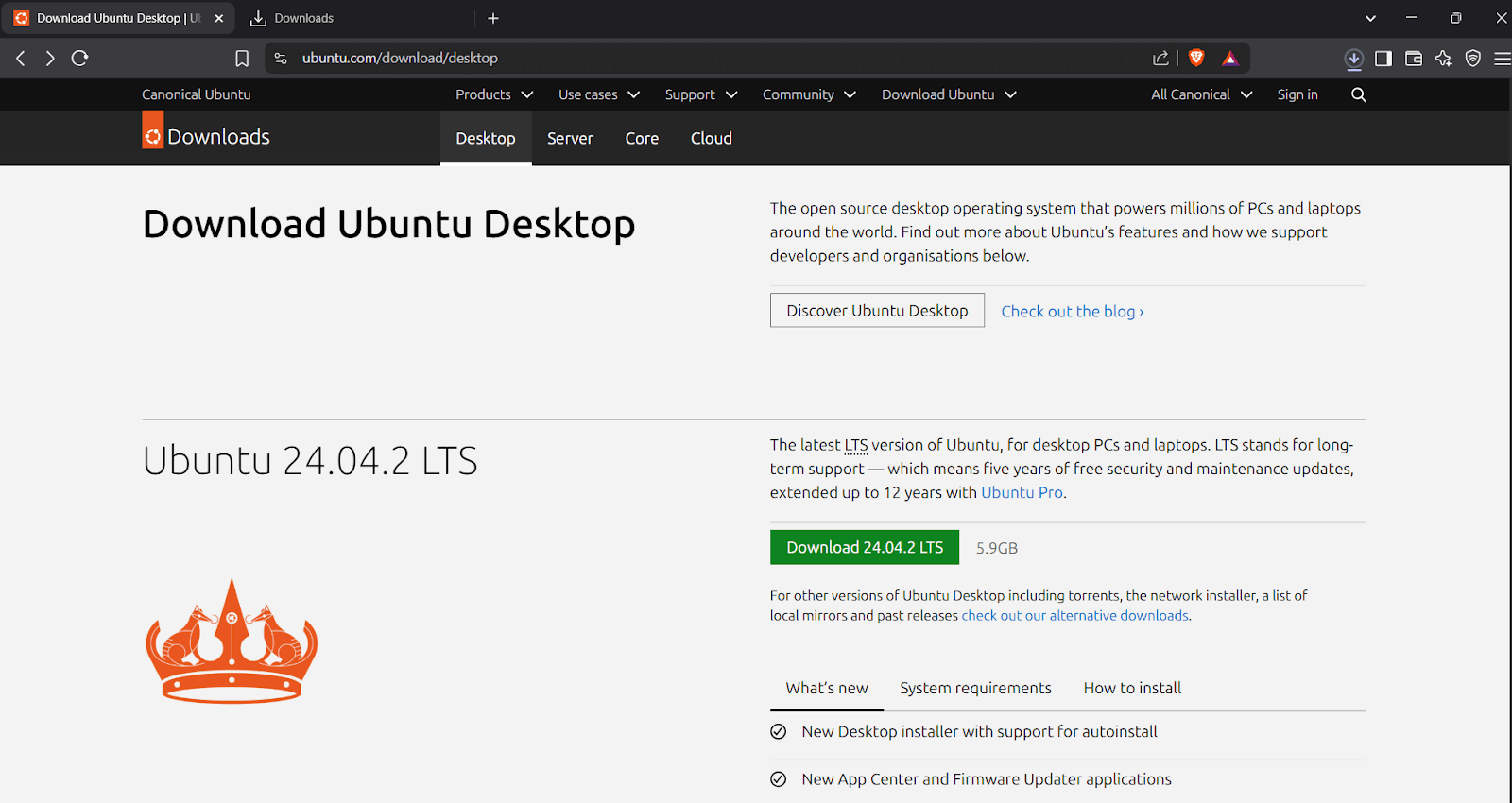Screen dimensions: 1512x803
Task: Switch to the How to install tab
Action: (1132, 689)
